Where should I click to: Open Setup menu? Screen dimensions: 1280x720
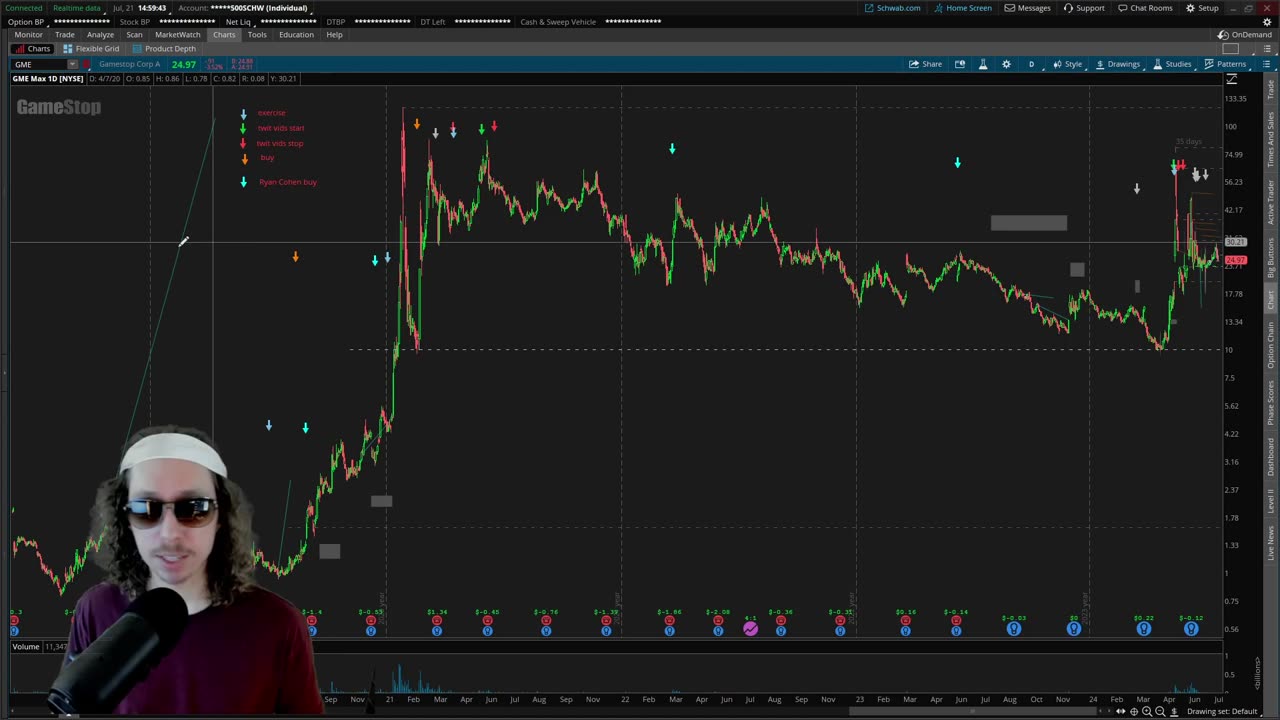tap(1202, 8)
